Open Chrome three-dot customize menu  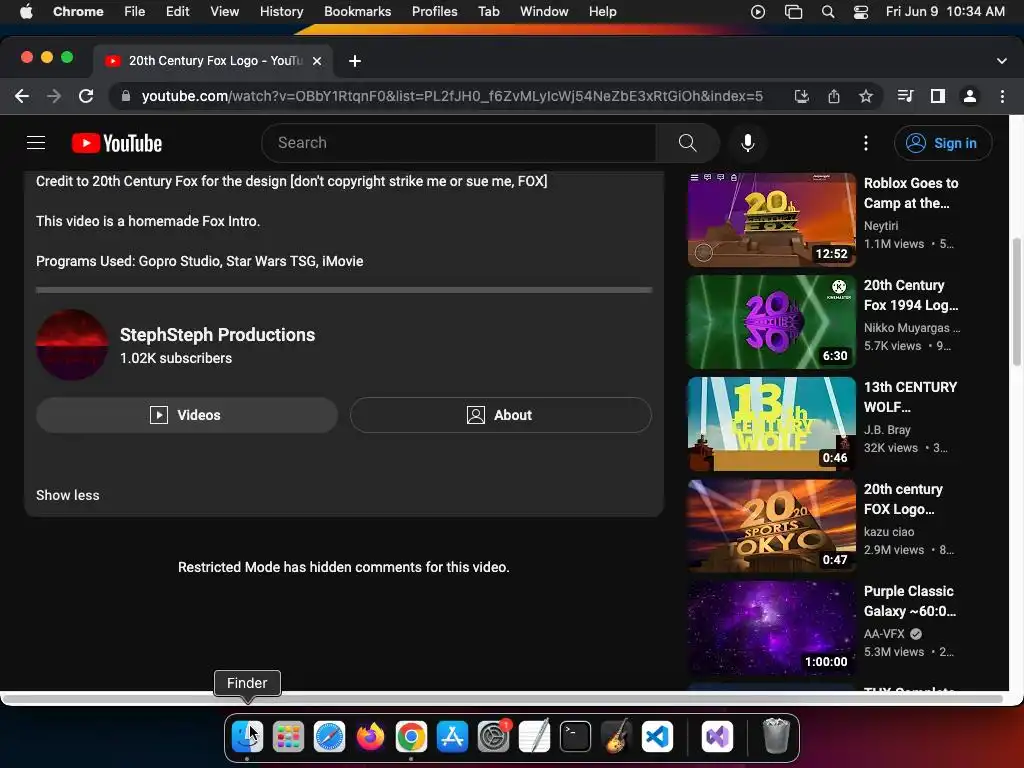1002,96
